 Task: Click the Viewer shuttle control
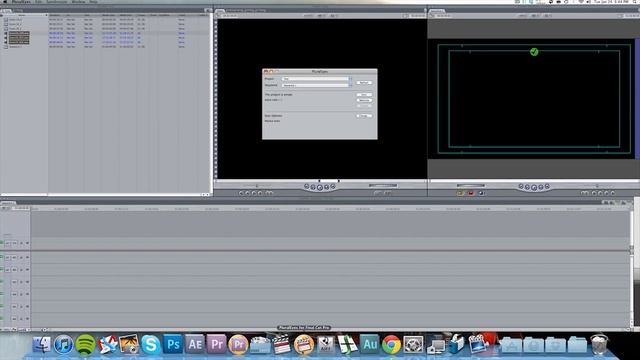257,186
